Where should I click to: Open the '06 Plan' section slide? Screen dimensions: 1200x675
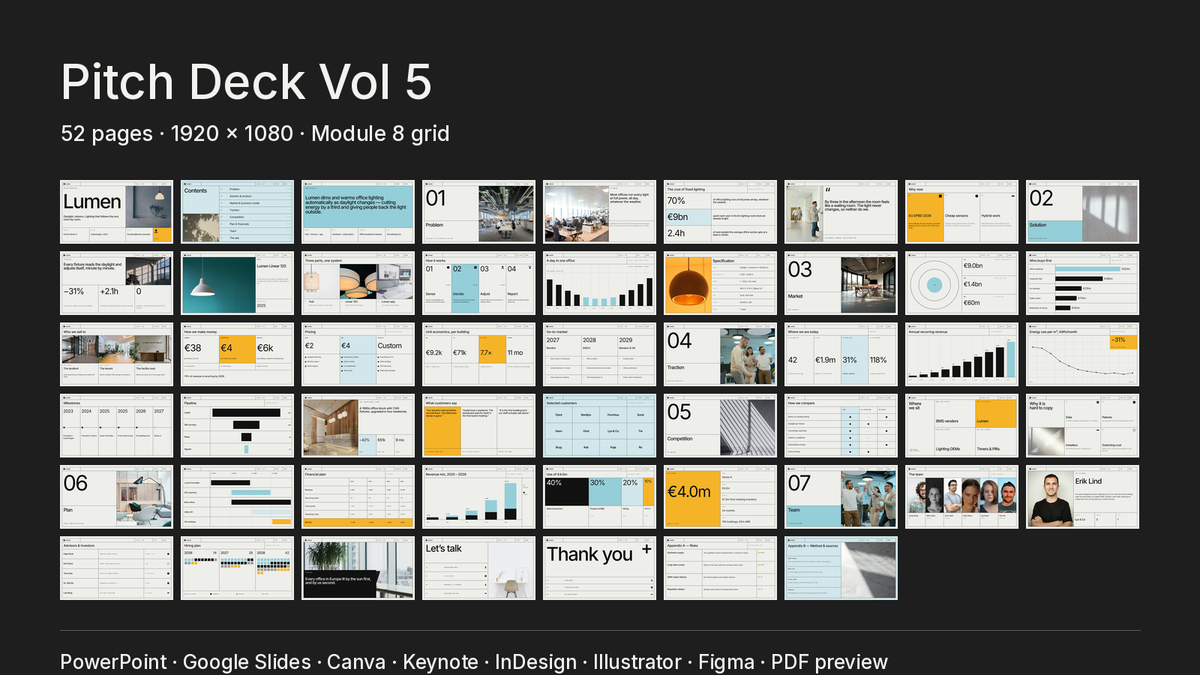point(116,497)
